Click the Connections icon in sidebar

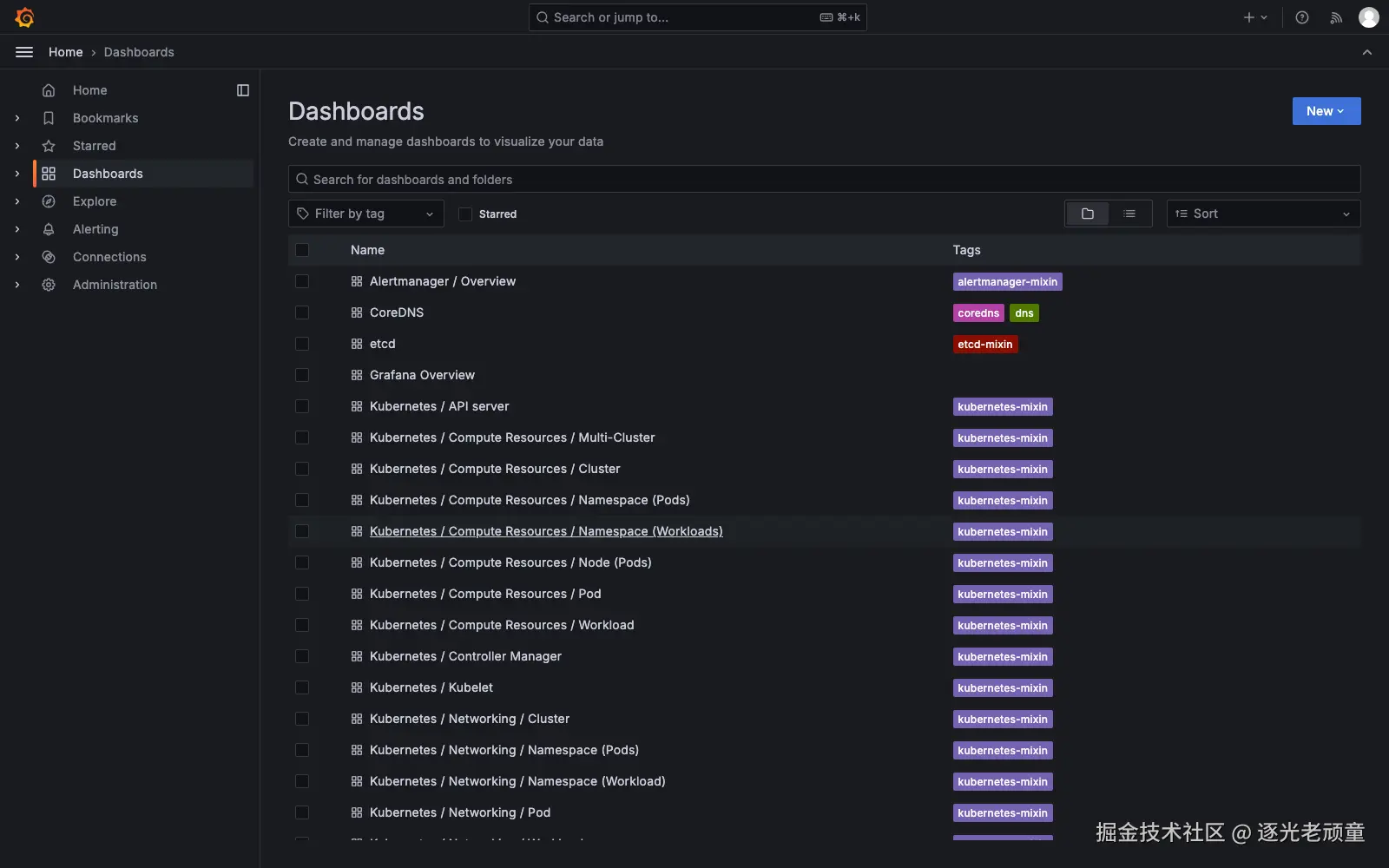(x=49, y=257)
